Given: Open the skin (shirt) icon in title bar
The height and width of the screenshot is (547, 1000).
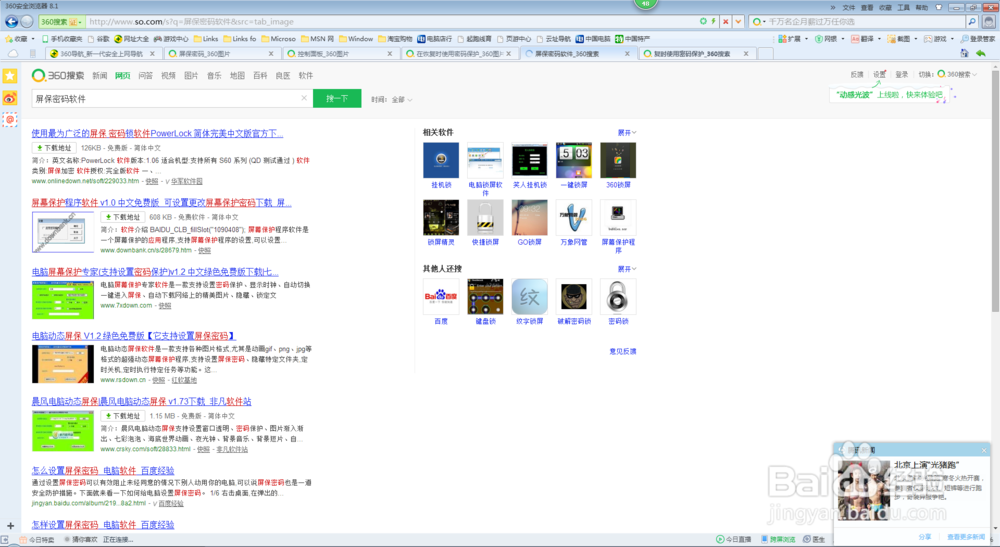Looking at the screenshot, I should [939, 8].
